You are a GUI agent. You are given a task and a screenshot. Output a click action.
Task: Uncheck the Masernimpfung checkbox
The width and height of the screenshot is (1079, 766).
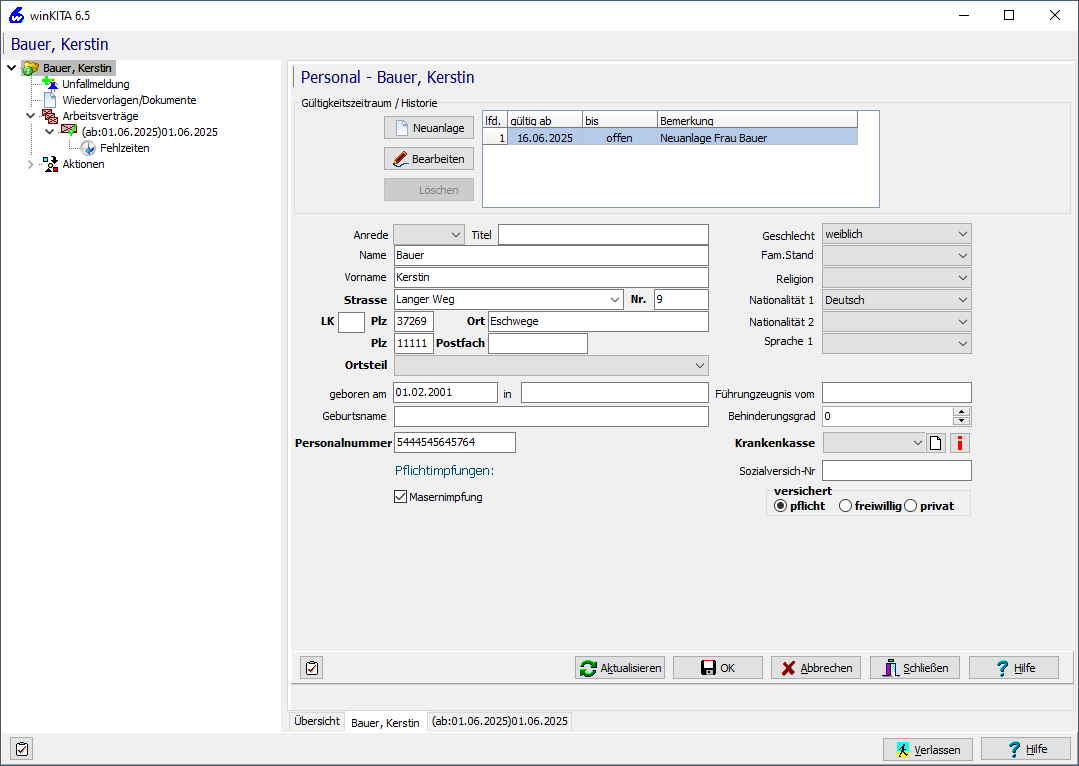[401, 497]
